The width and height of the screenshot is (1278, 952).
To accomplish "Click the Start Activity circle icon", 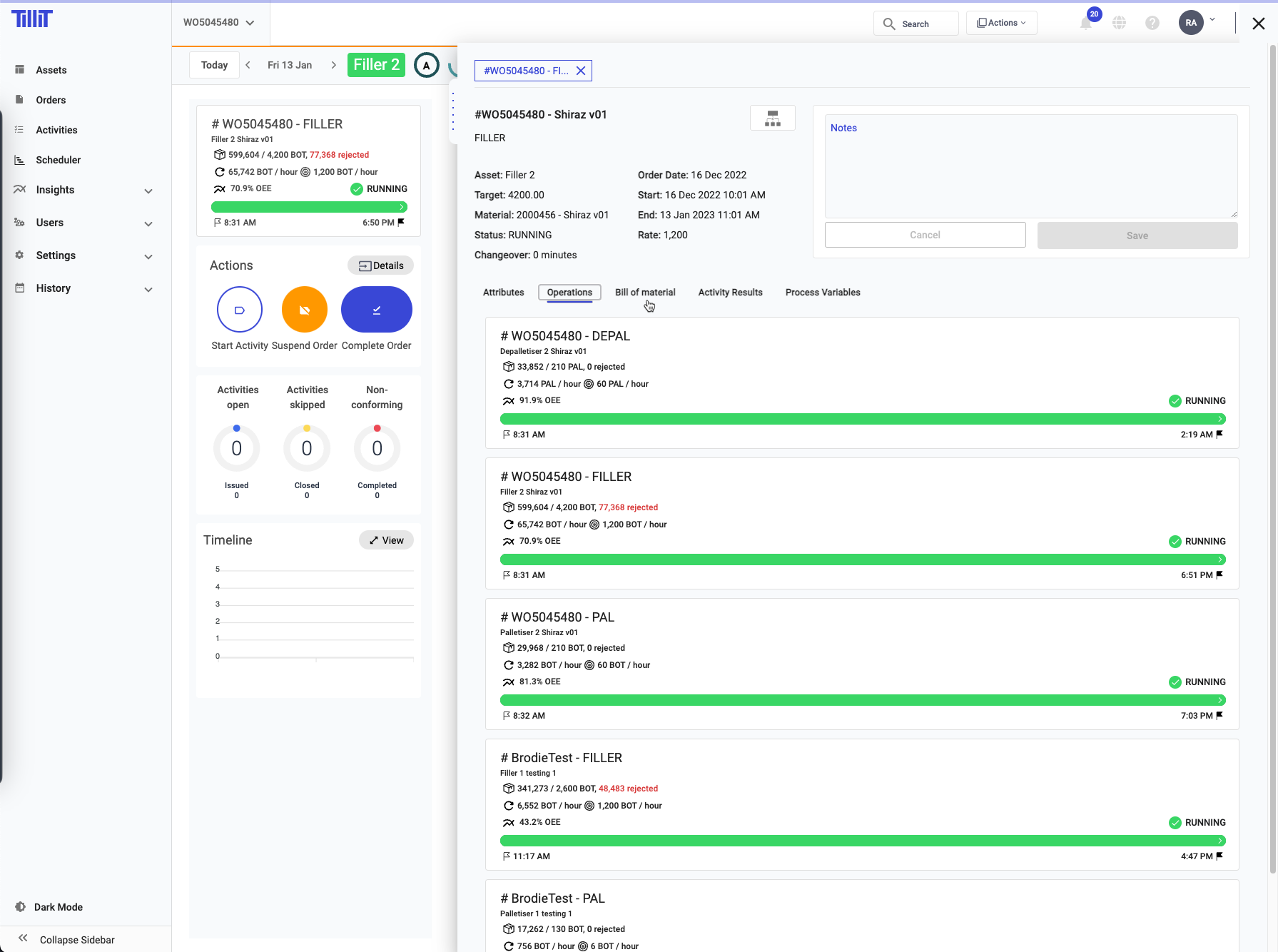I will point(240,310).
